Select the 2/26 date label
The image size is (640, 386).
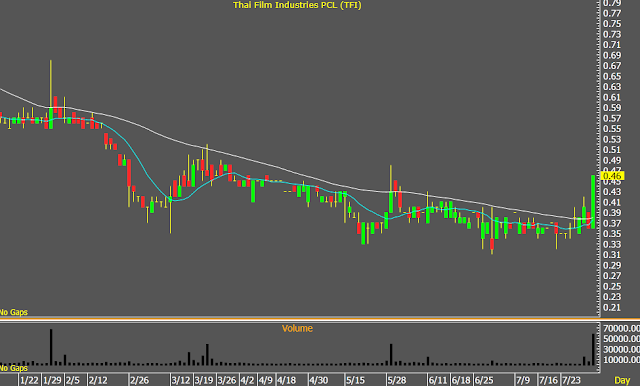point(139,380)
